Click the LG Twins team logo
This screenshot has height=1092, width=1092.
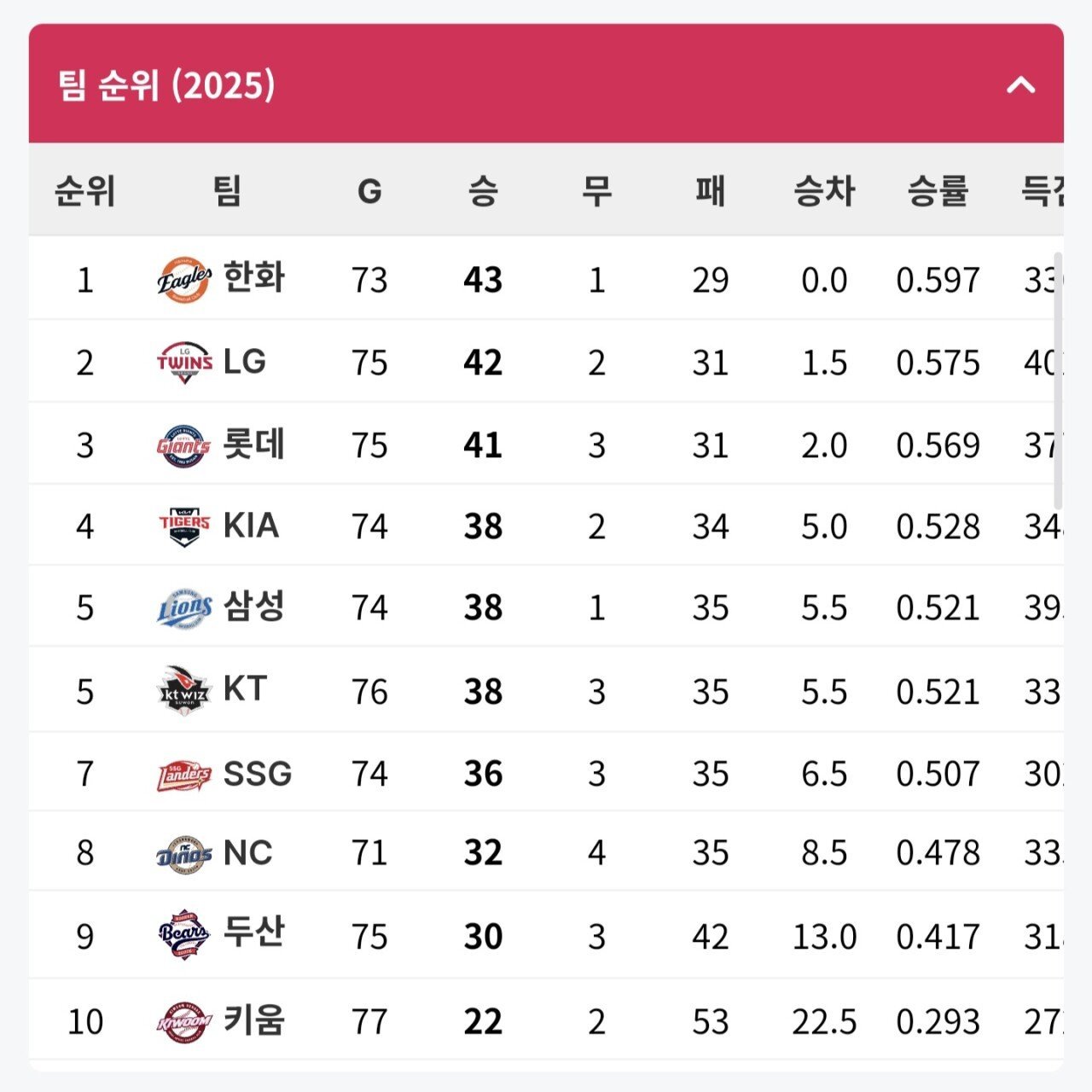[184, 362]
